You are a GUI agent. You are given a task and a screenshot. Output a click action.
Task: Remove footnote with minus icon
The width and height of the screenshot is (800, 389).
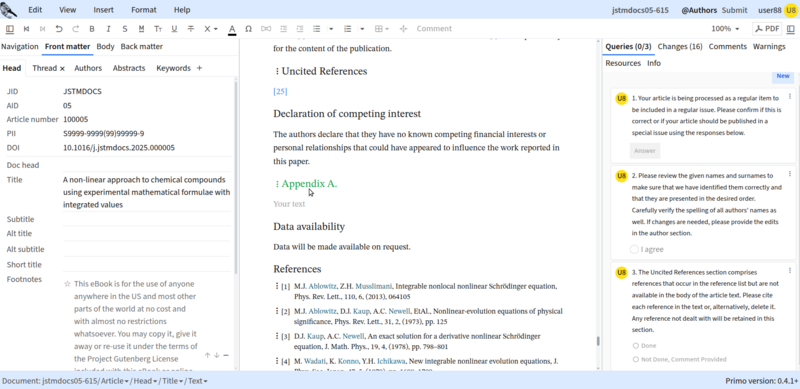226,355
